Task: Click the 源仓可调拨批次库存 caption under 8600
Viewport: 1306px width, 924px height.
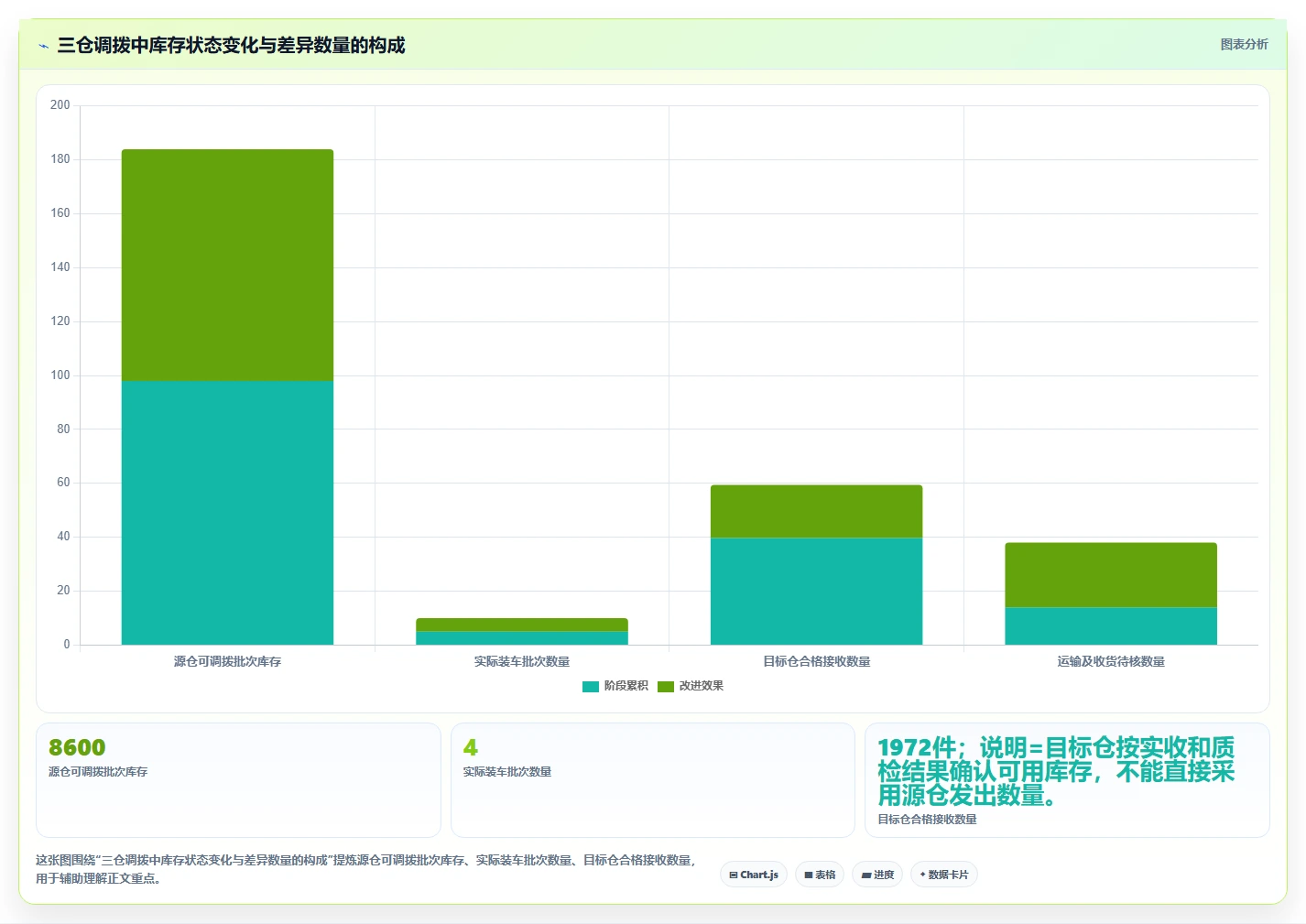Action: pyautogui.click(x=98, y=772)
